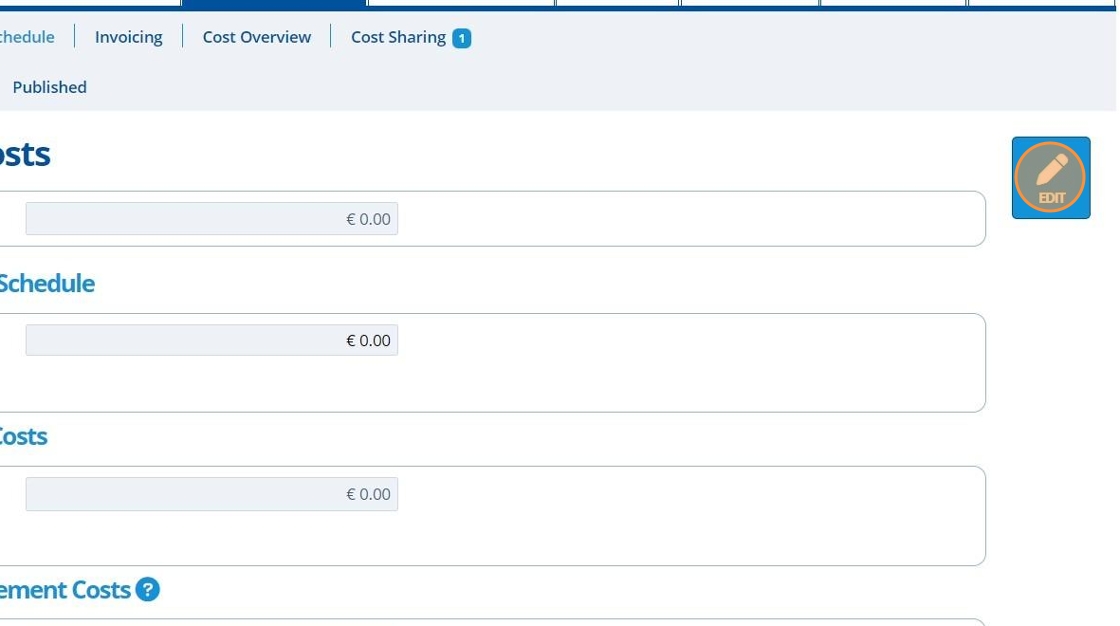Click the Cost Sharing notification badge
The width and height of the screenshot is (1120, 626).
[x=461, y=38]
